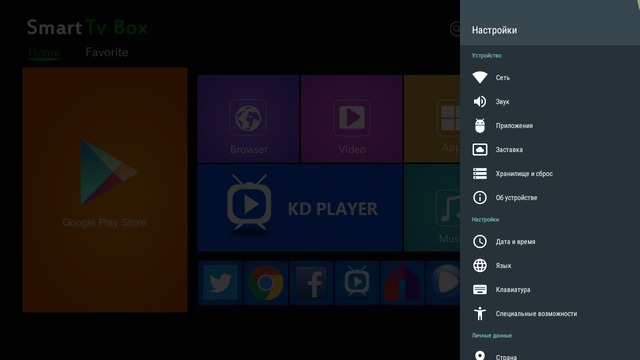Open the red house app icon

pyautogui.click(x=402, y=283)
